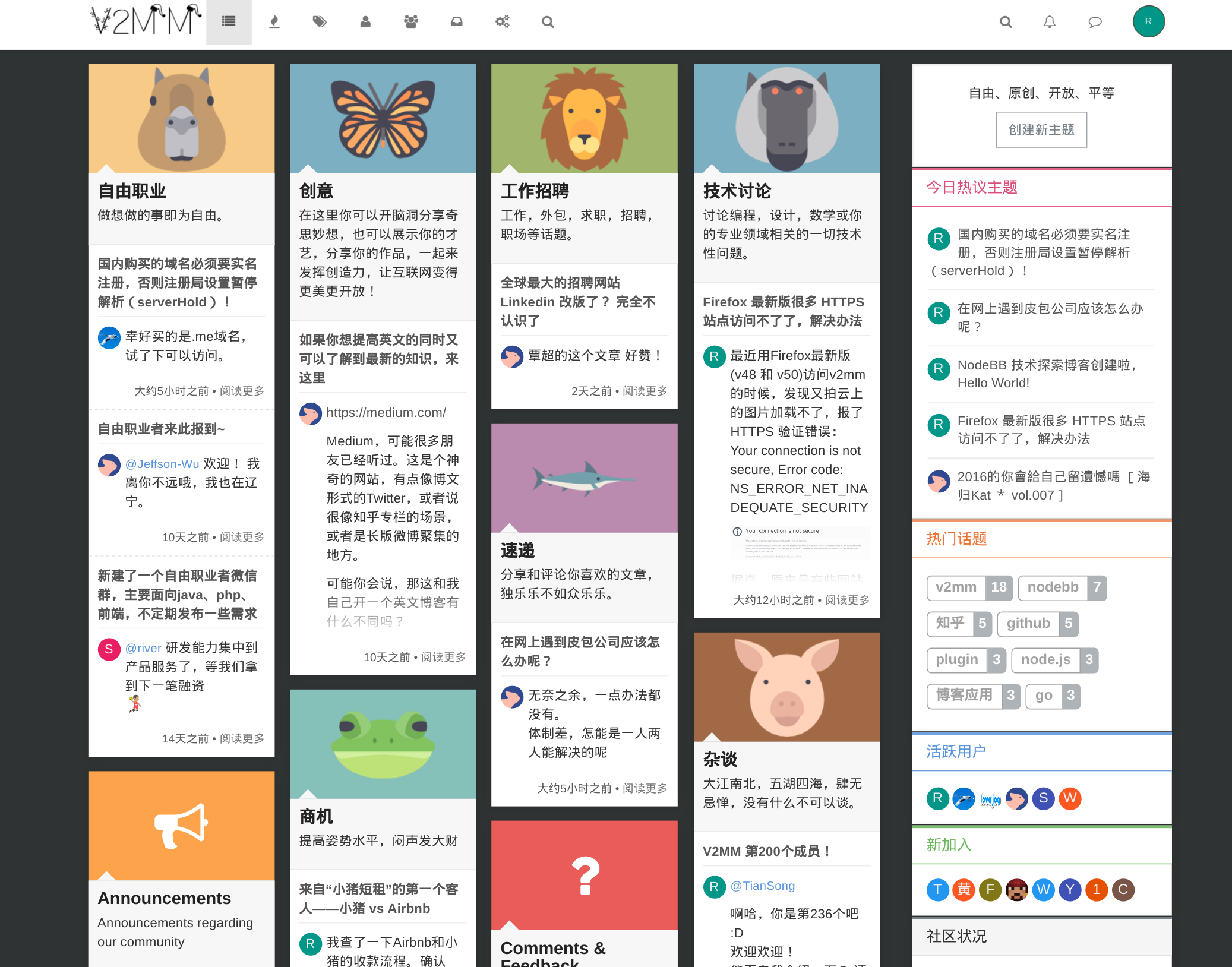Open the chat messages bubble icon
The width and height of the screenshot is (1232, 967).
pyautogui.click(x=1095, y=21)
